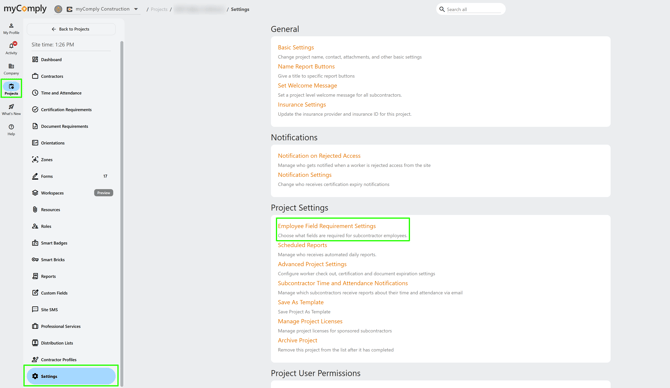The image size is (670, 388).
Task: Click Save As Template link
Action: click(x=300, y=302)
